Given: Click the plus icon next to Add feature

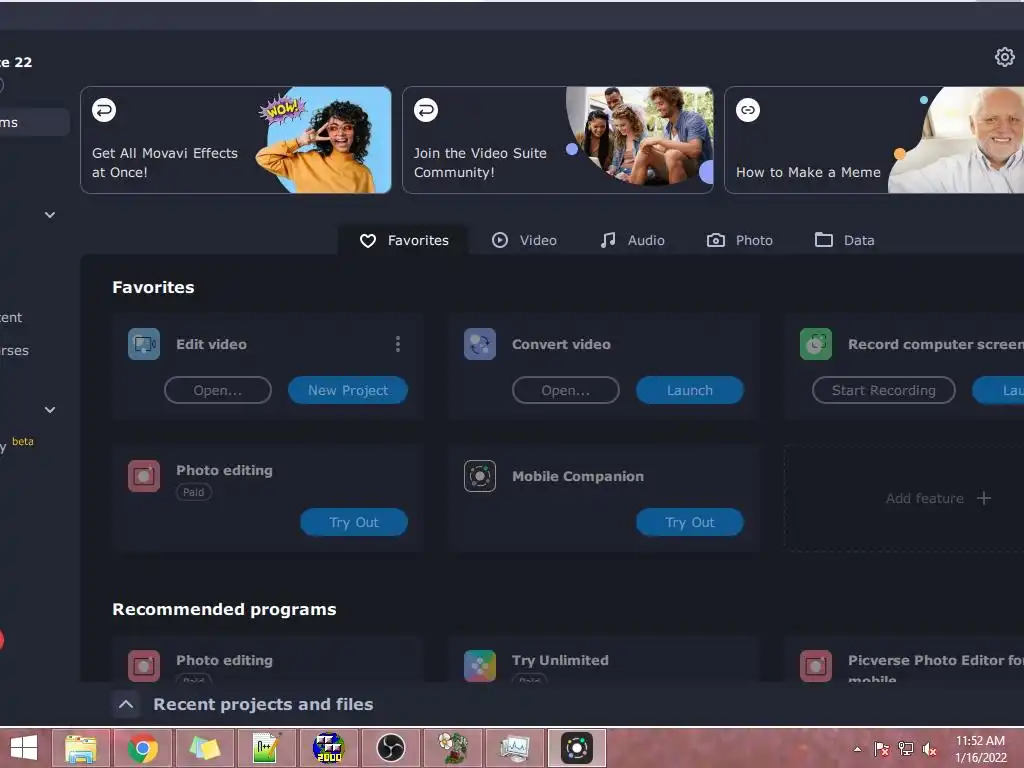Looking at the screenshot, I should click(x=984, y=498).
